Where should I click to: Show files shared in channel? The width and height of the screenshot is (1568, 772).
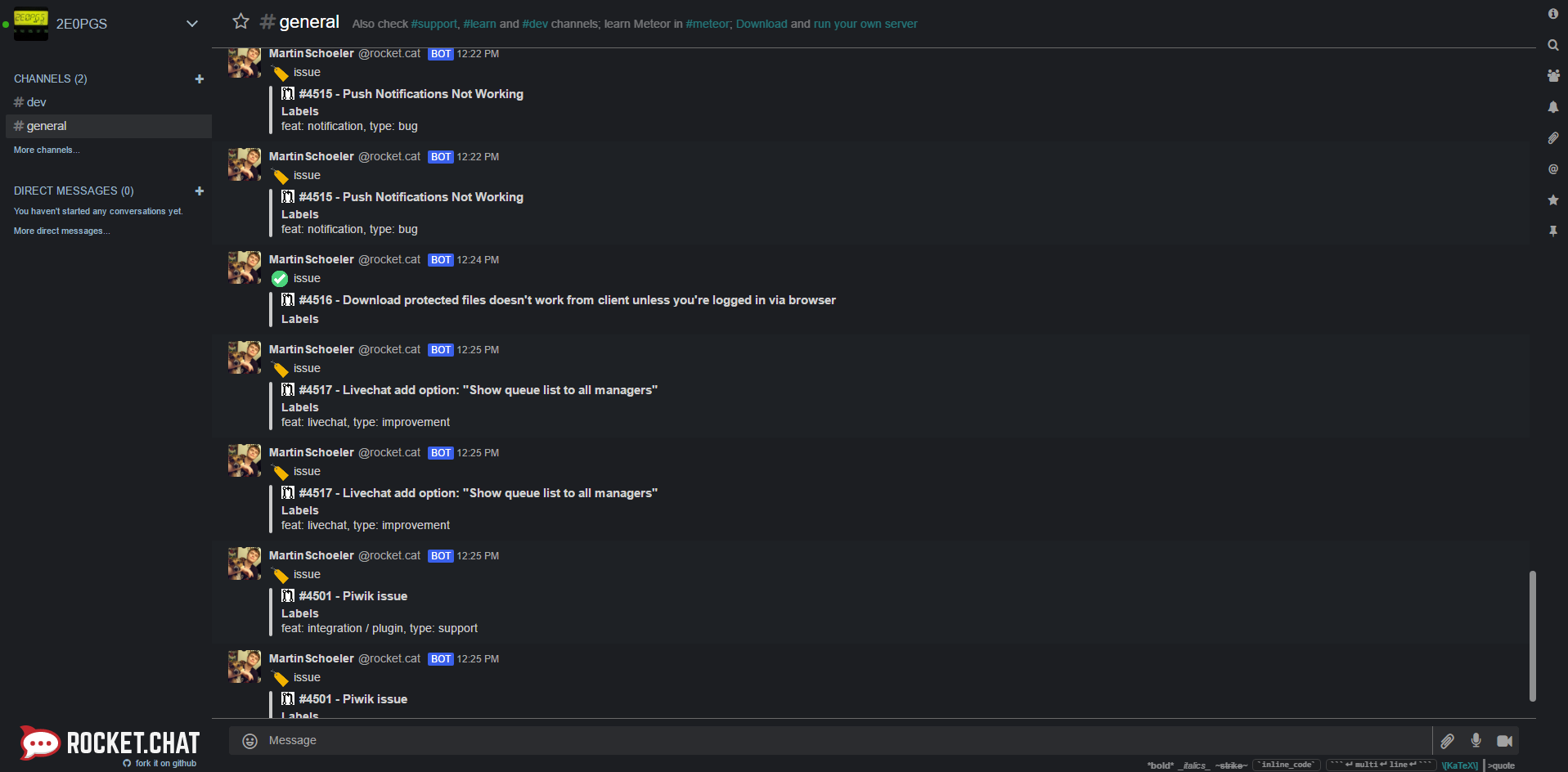tap(1553, 138)
